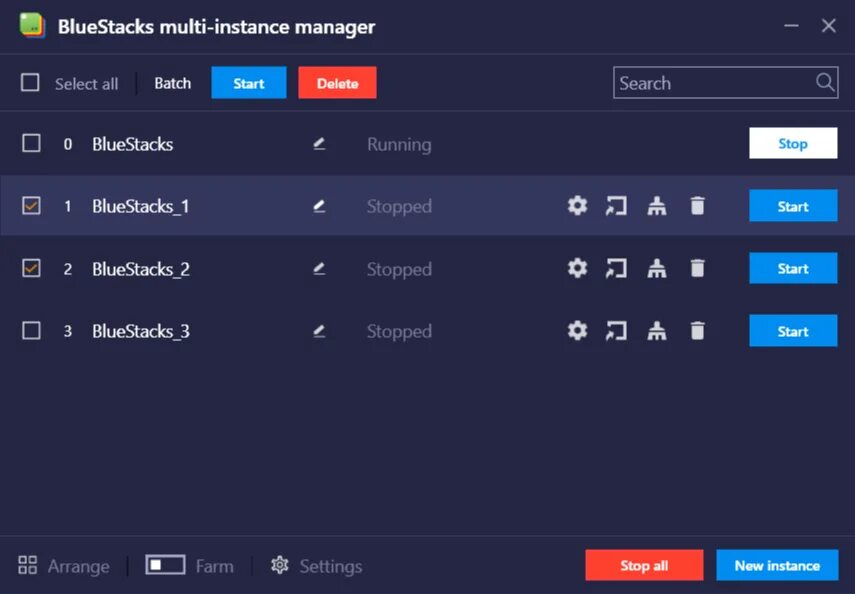Screen dimensions: 855x594
Task: Create desktop shortcut for BlueStacks_3
Action: click(616, 330)
